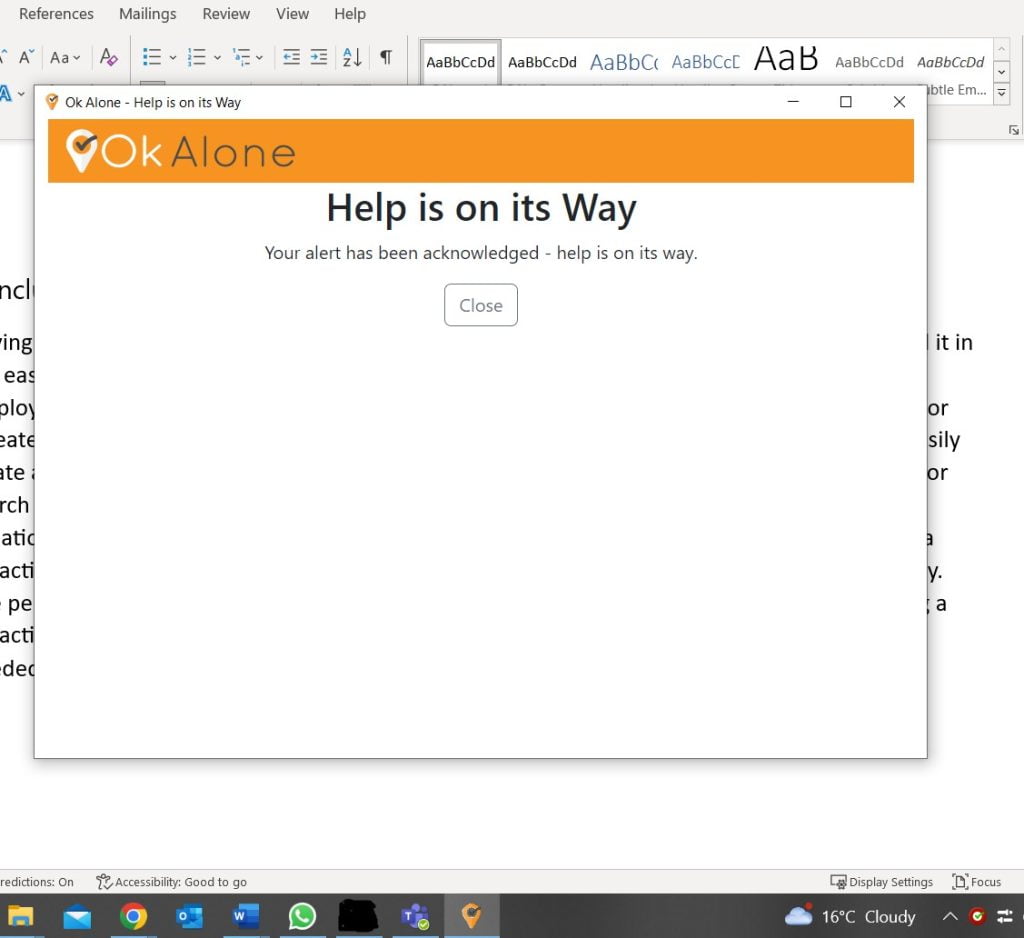The image size is (1024, 938).
Task: Open Display Settings in Word status bar
Action: [x=881, y=882]
